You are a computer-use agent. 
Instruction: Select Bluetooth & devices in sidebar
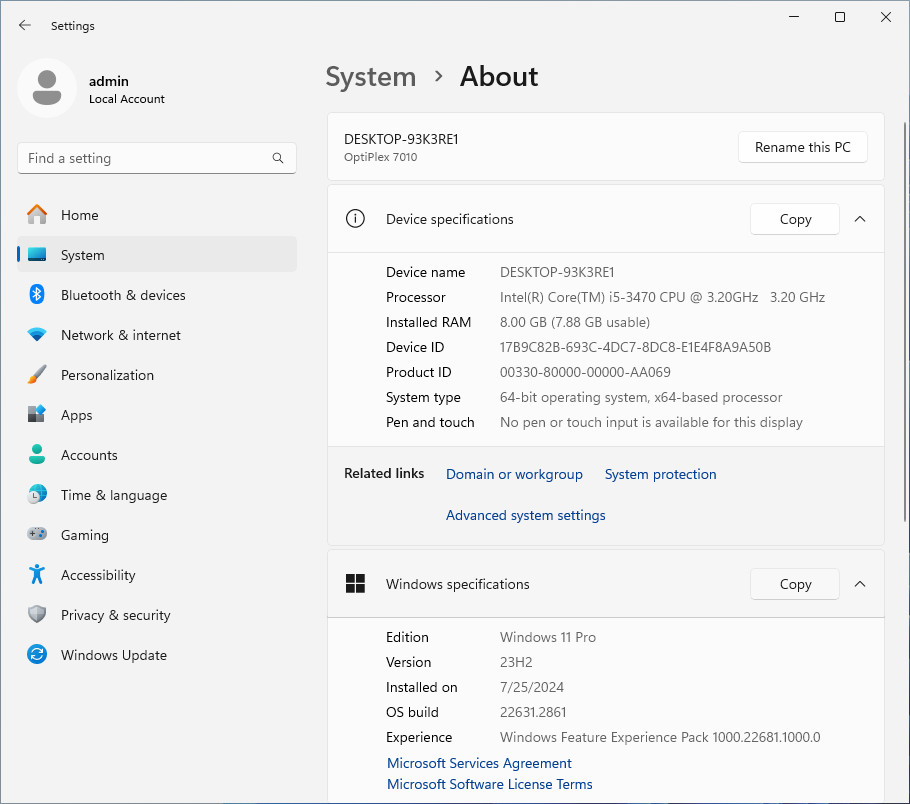157,295
